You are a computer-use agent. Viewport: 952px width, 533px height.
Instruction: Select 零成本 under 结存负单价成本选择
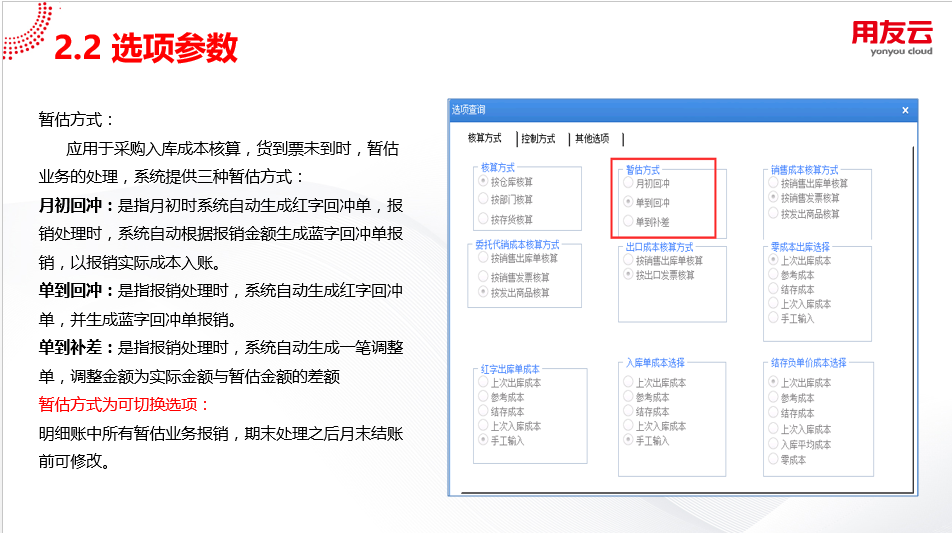pyautogui.click(x=774, y=459)
